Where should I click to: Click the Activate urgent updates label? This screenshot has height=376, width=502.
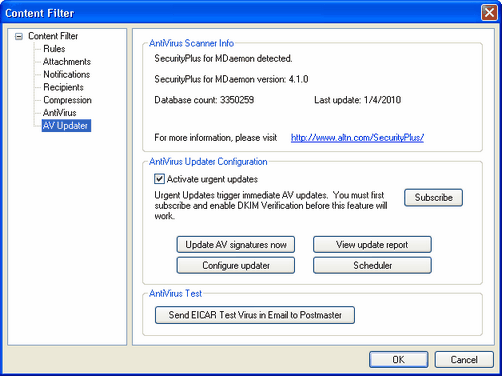(x=212, y=179)
